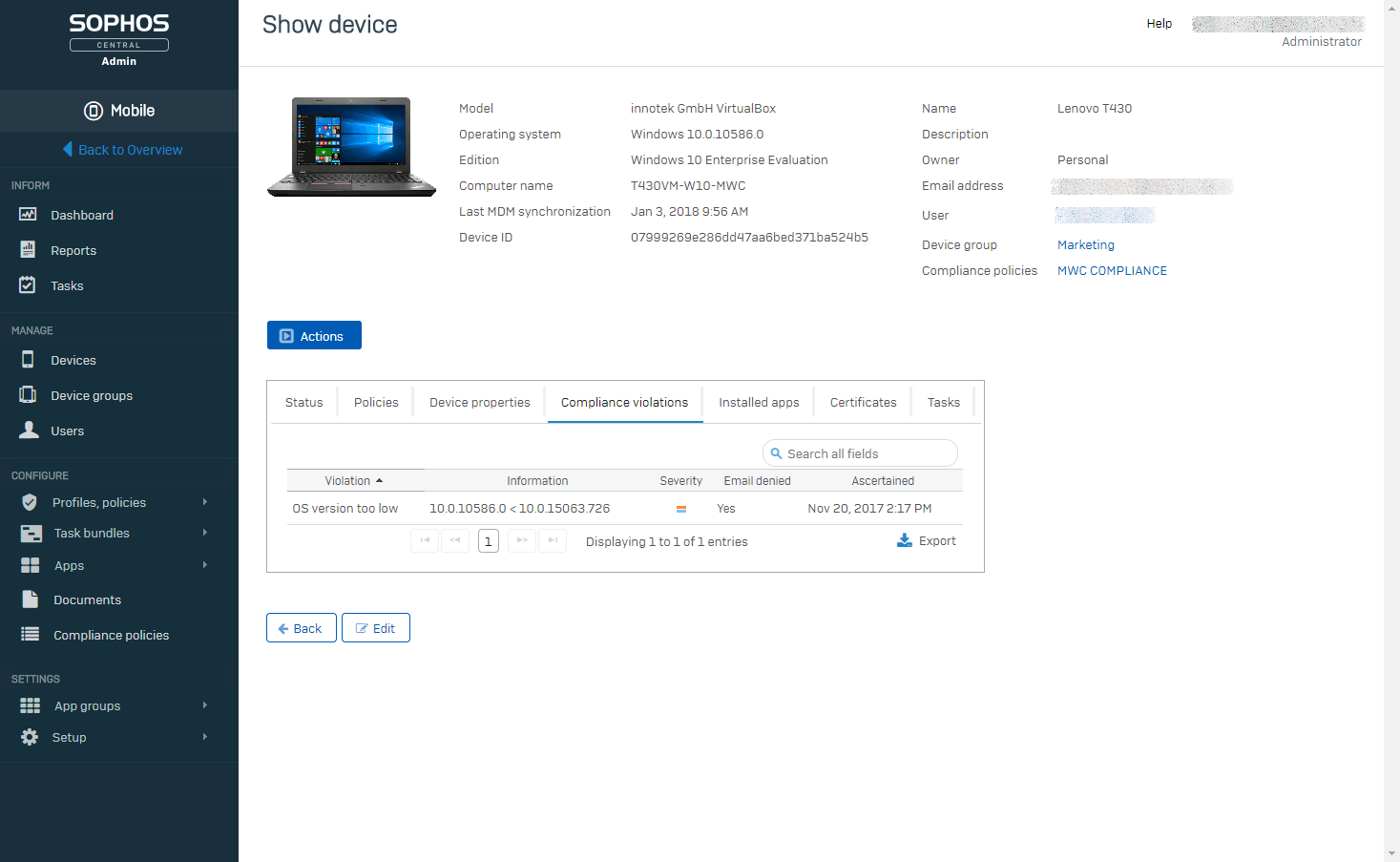The height and width of the screenshot is (862, 1400).
Task: Switch to the Policies tab
Action: (376, 402)
